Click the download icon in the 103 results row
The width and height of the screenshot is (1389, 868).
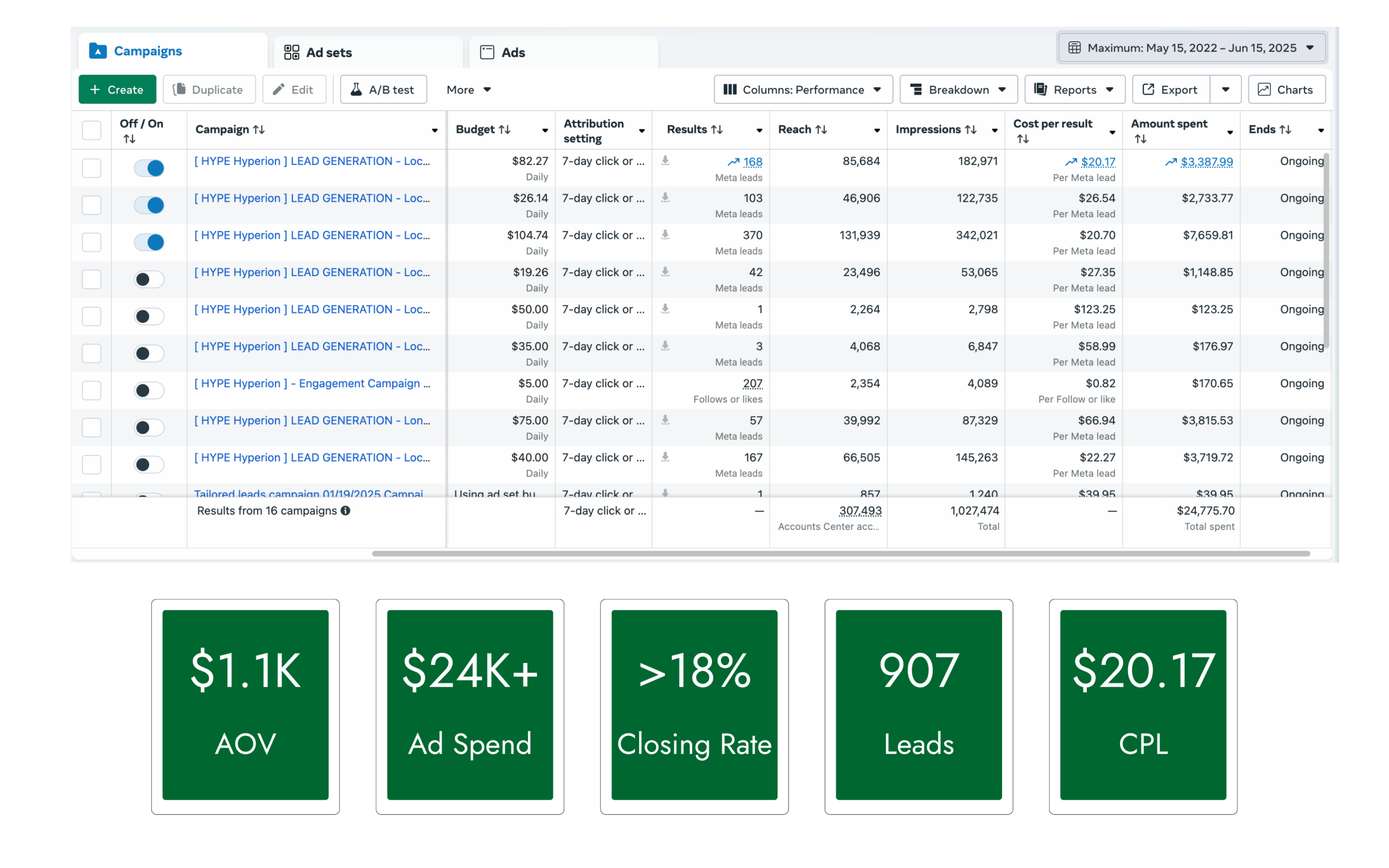coord(665,197)
